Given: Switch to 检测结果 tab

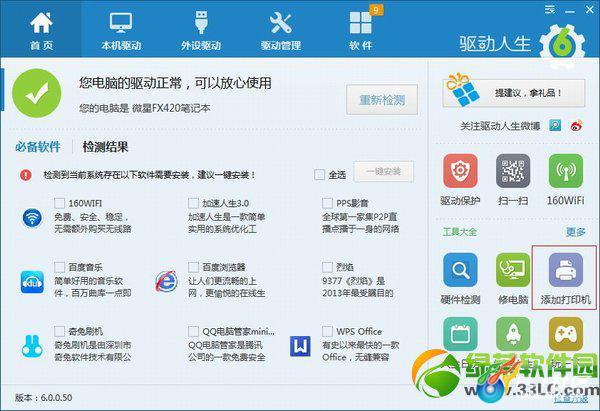Looking at the screenshot, I should pyautogui.click(x=105, y=147).
